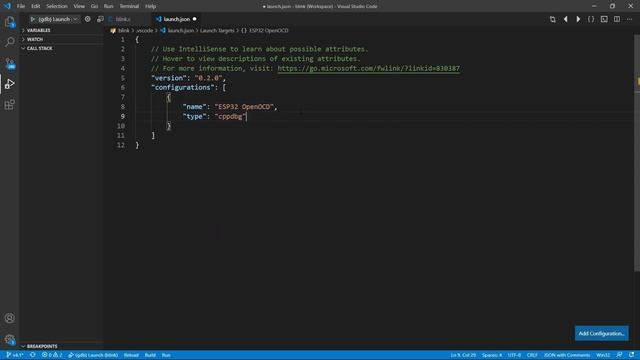
Task: Click the feedback icon in status bar
Action: 619,355
